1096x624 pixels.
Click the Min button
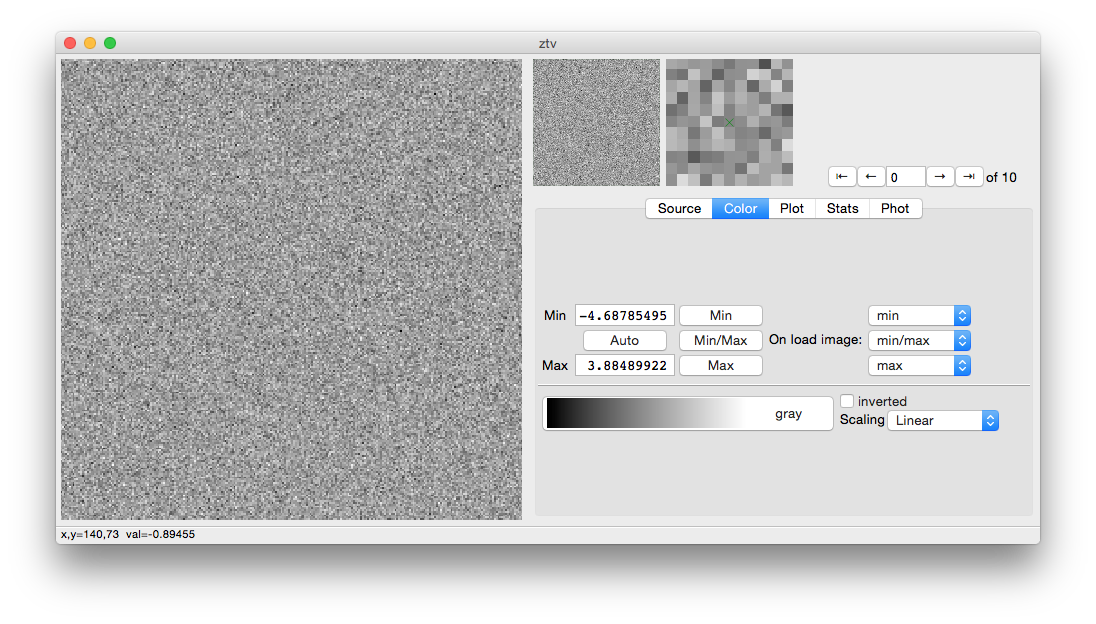(x=721, y=315)
